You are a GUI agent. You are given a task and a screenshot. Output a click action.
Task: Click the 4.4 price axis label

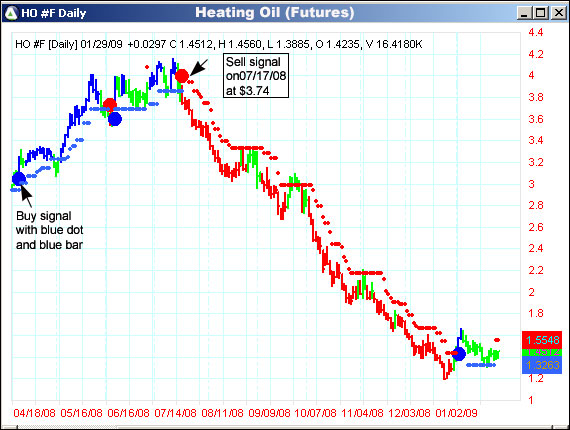pyautogui.click(x=535, y=32)
